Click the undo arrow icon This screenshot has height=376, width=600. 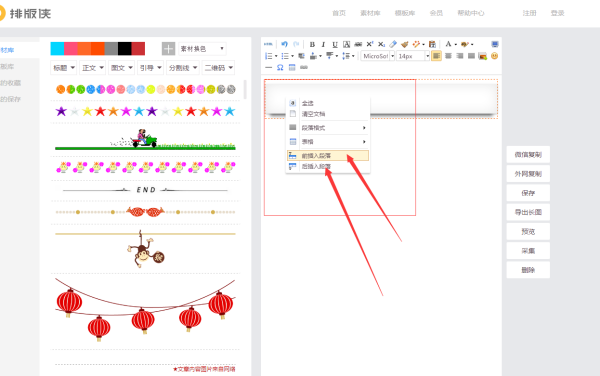pos(284,44)
